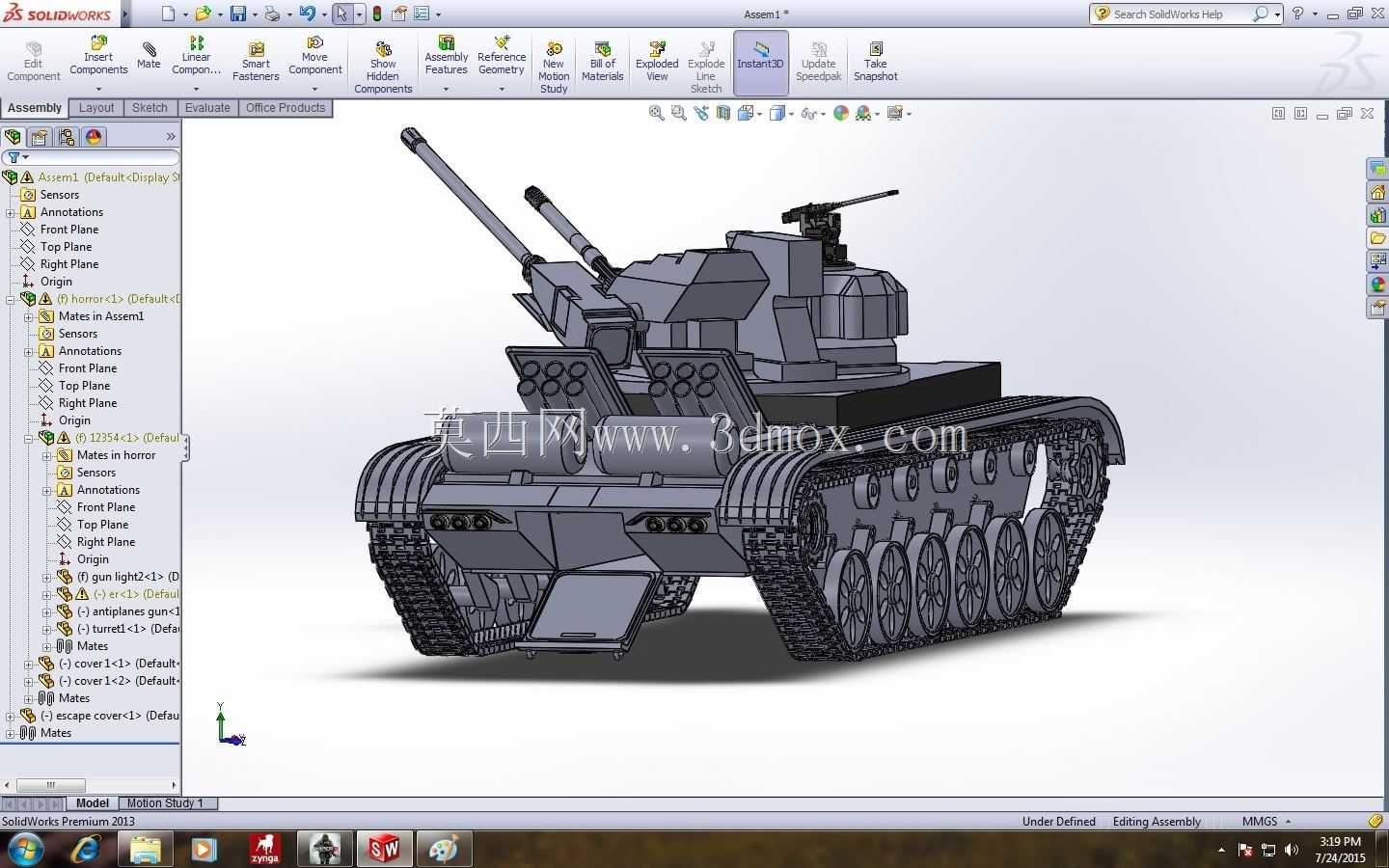This screenshot has width=1389, height=868.
Task: Select antiplanes gun<1> component
Action: pyautogui.click(x=118, y=611)
